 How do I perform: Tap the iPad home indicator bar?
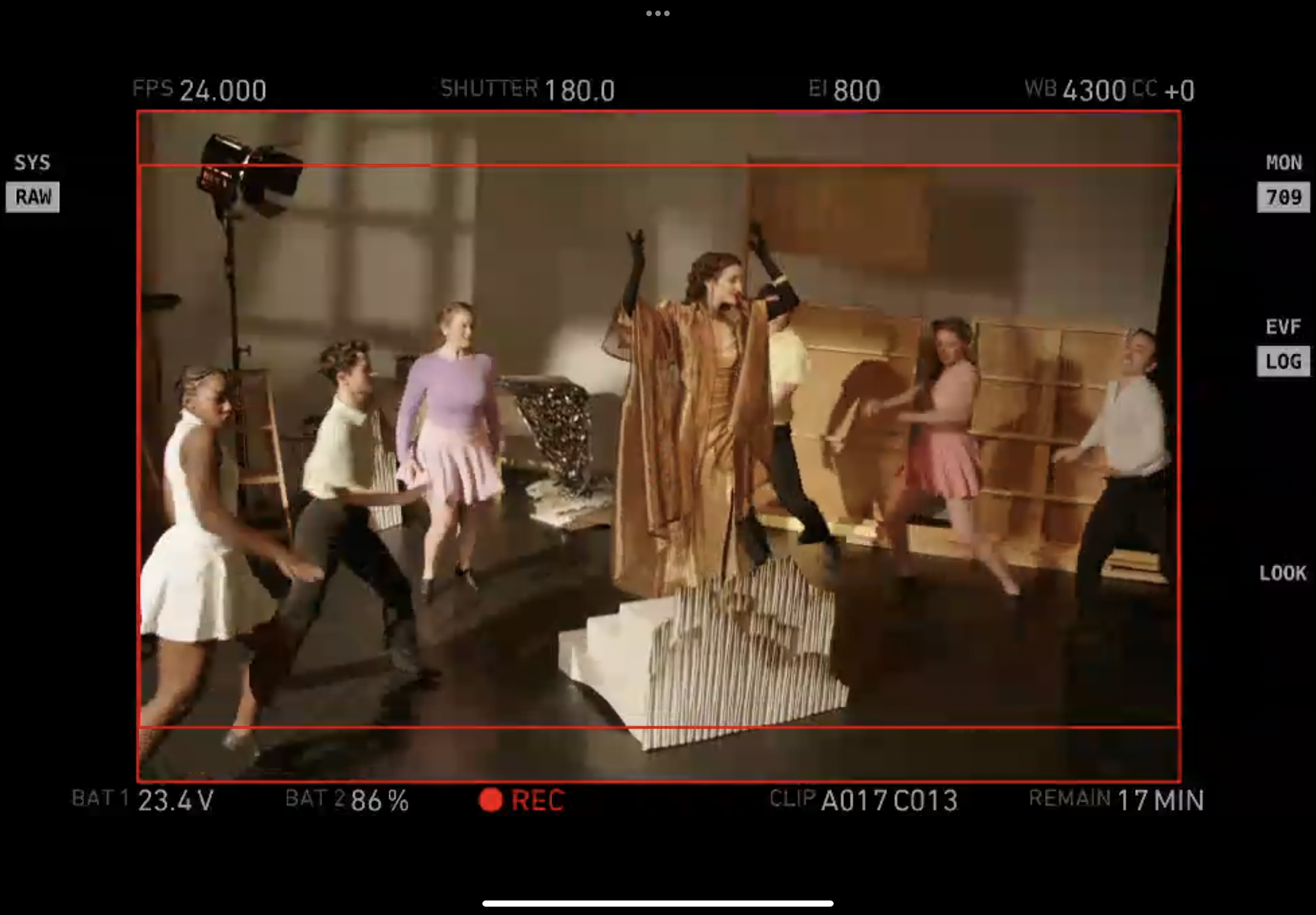[657, 903]
